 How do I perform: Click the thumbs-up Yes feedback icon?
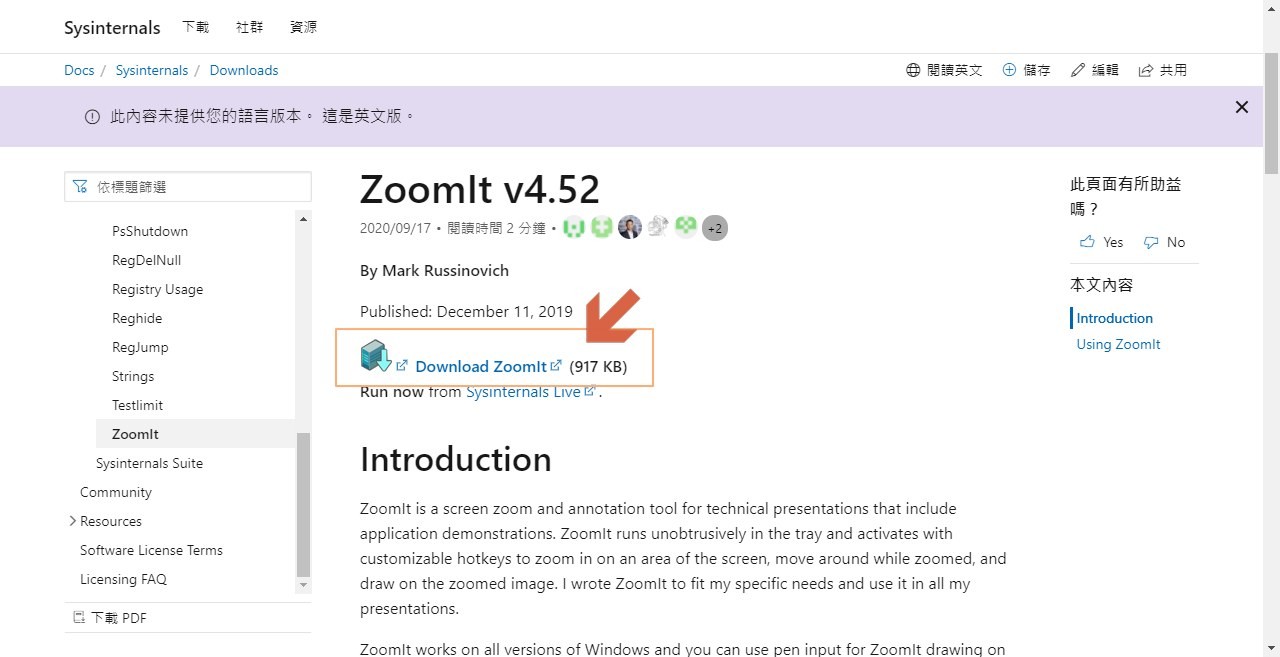pos(1088,242)
